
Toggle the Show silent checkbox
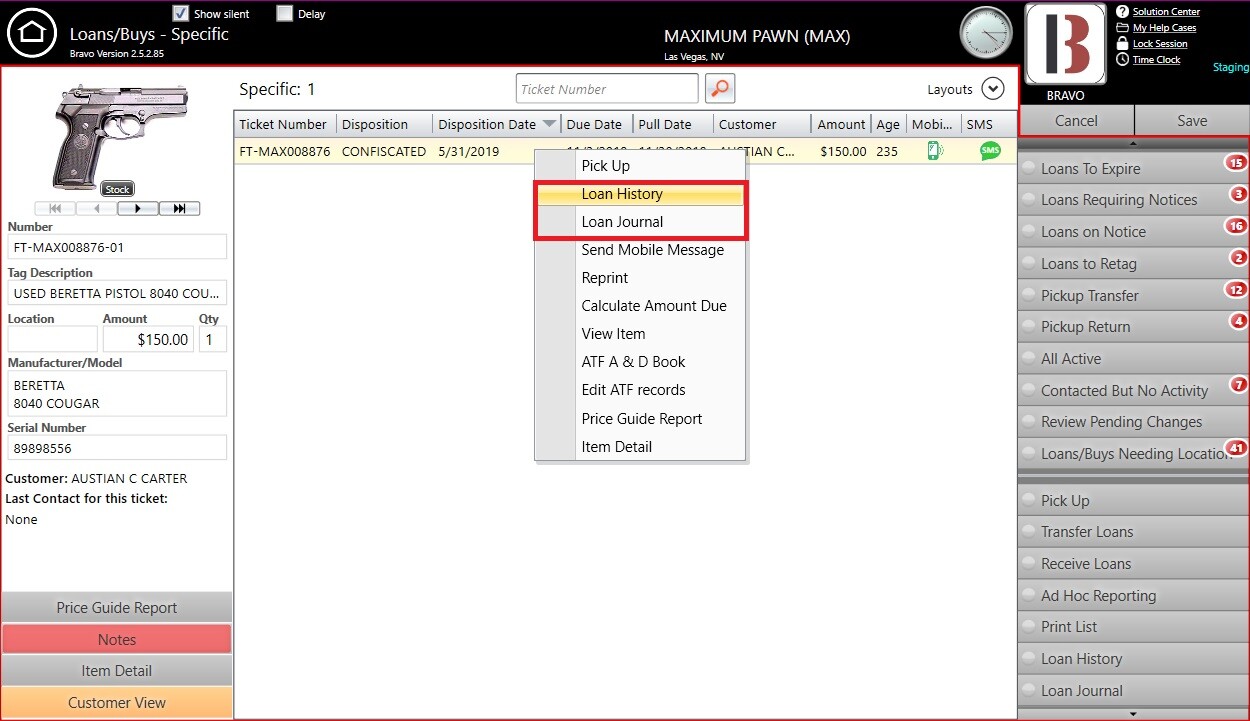click(x=181, y=13)
